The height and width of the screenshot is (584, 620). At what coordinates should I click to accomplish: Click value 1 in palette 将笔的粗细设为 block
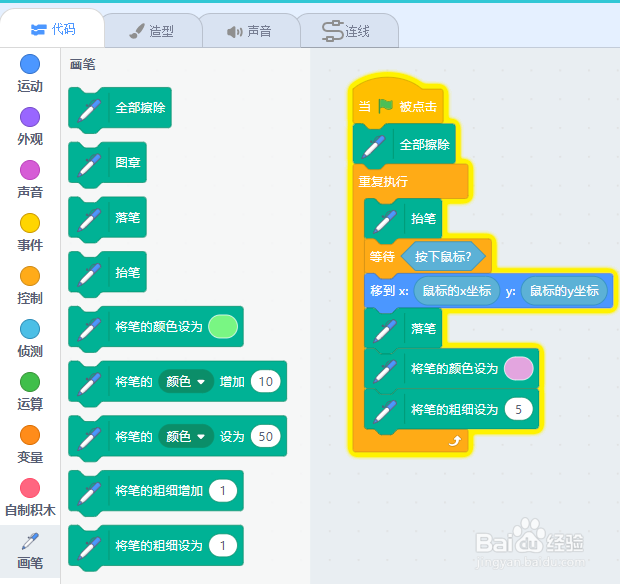click(223, 546)
